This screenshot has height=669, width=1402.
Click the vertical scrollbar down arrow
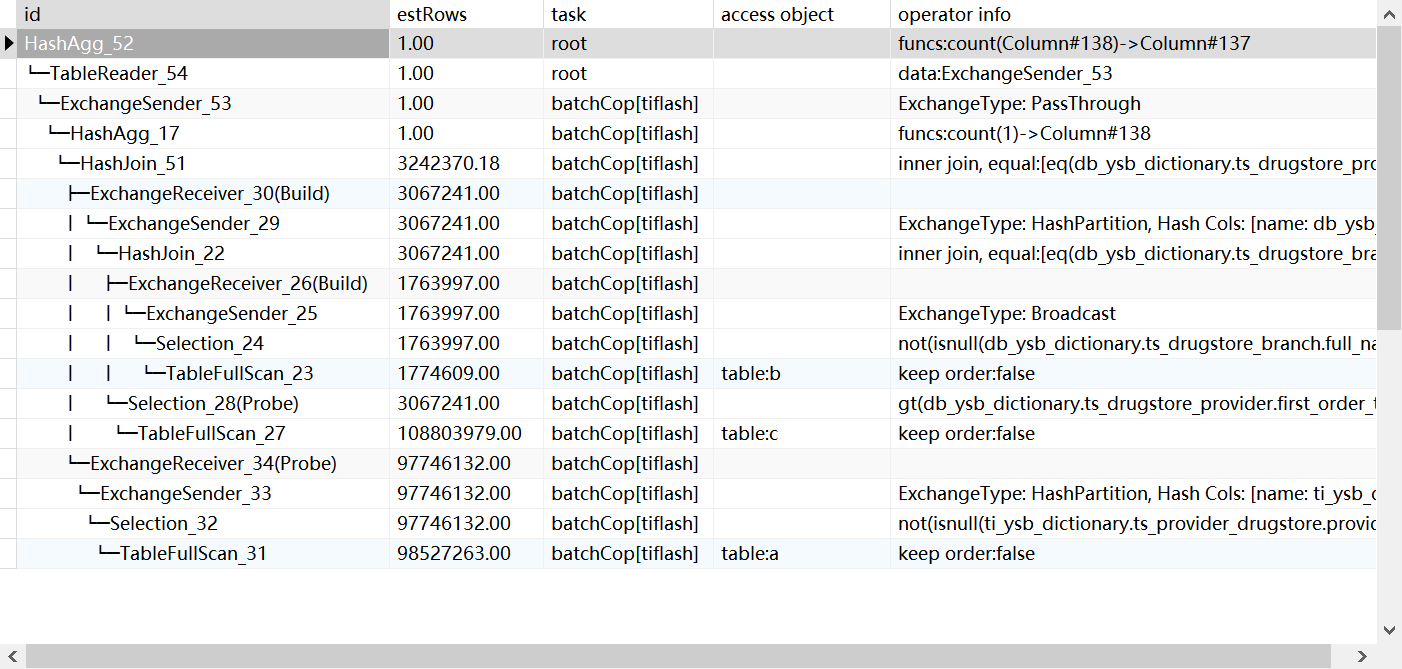coord(1389,630)
